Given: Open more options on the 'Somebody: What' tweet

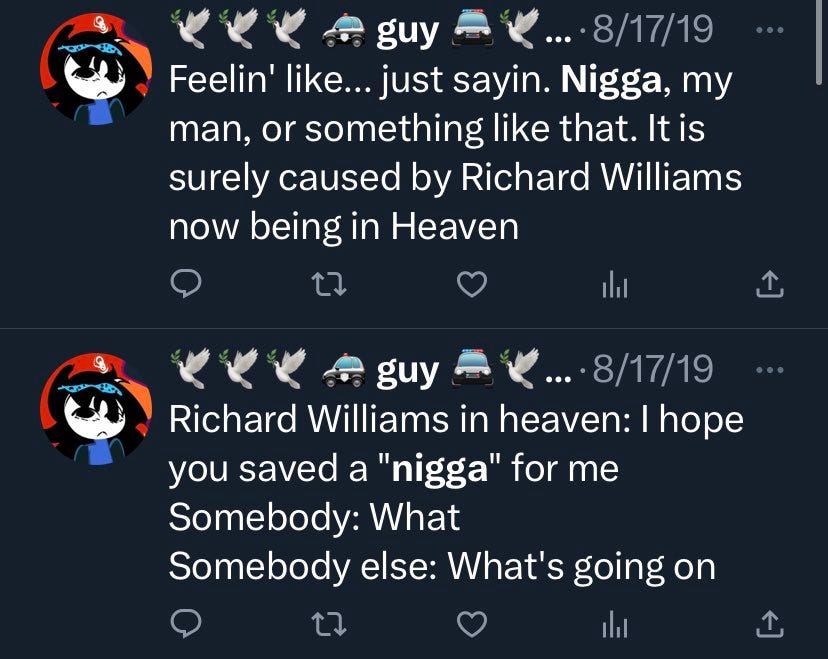Looking at the screenshot, I should 769,370.
